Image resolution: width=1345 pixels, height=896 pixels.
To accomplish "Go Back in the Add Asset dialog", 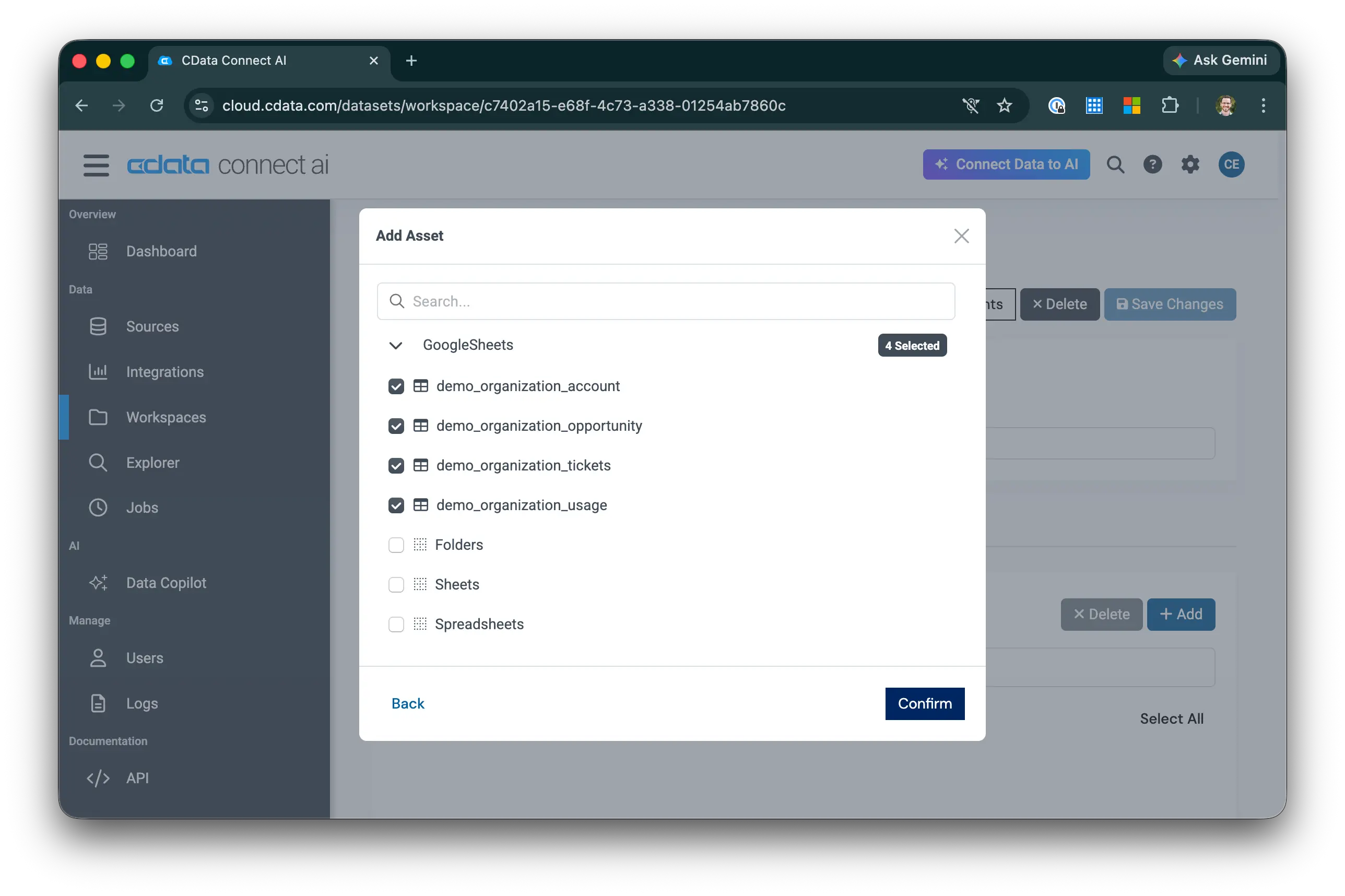I will click(407, 703).
